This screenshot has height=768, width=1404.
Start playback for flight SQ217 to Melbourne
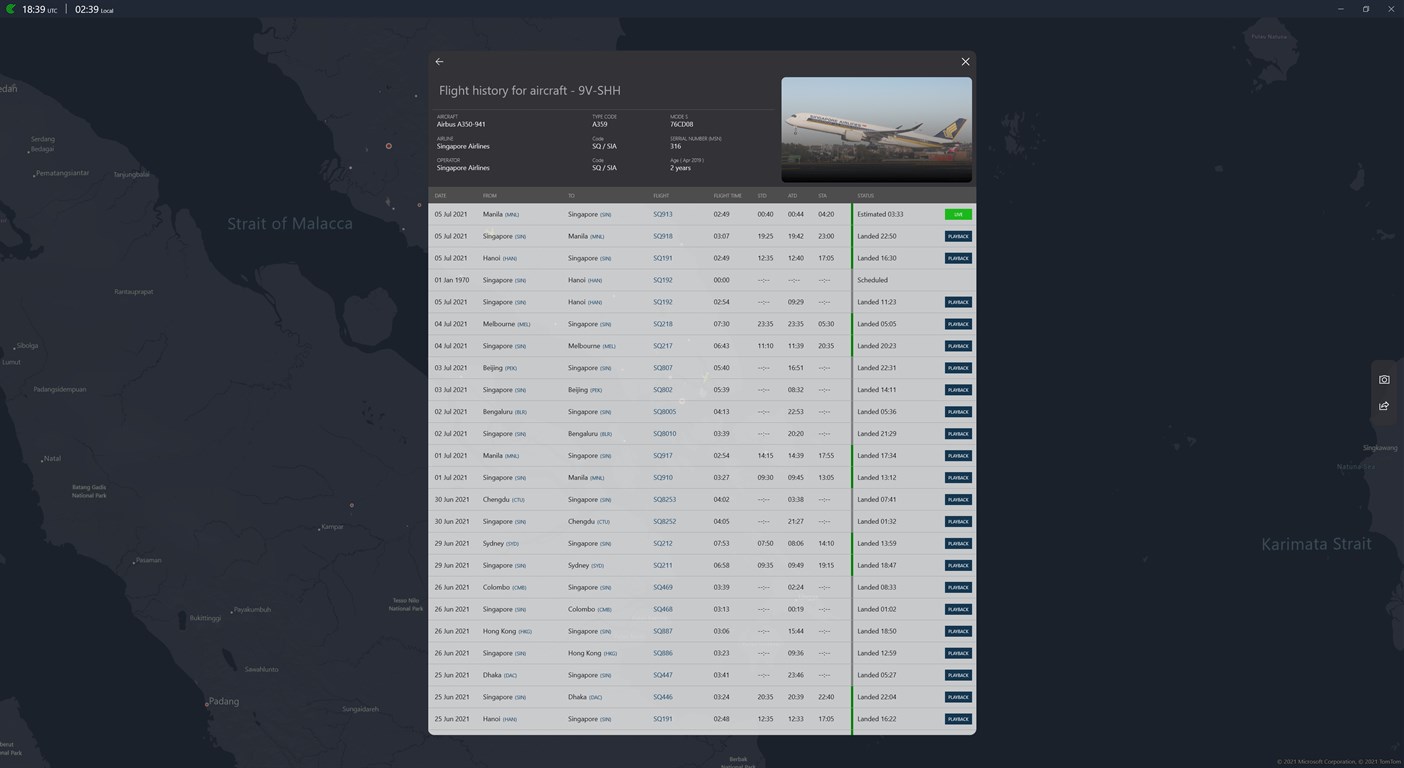click(x=958, y=346)
